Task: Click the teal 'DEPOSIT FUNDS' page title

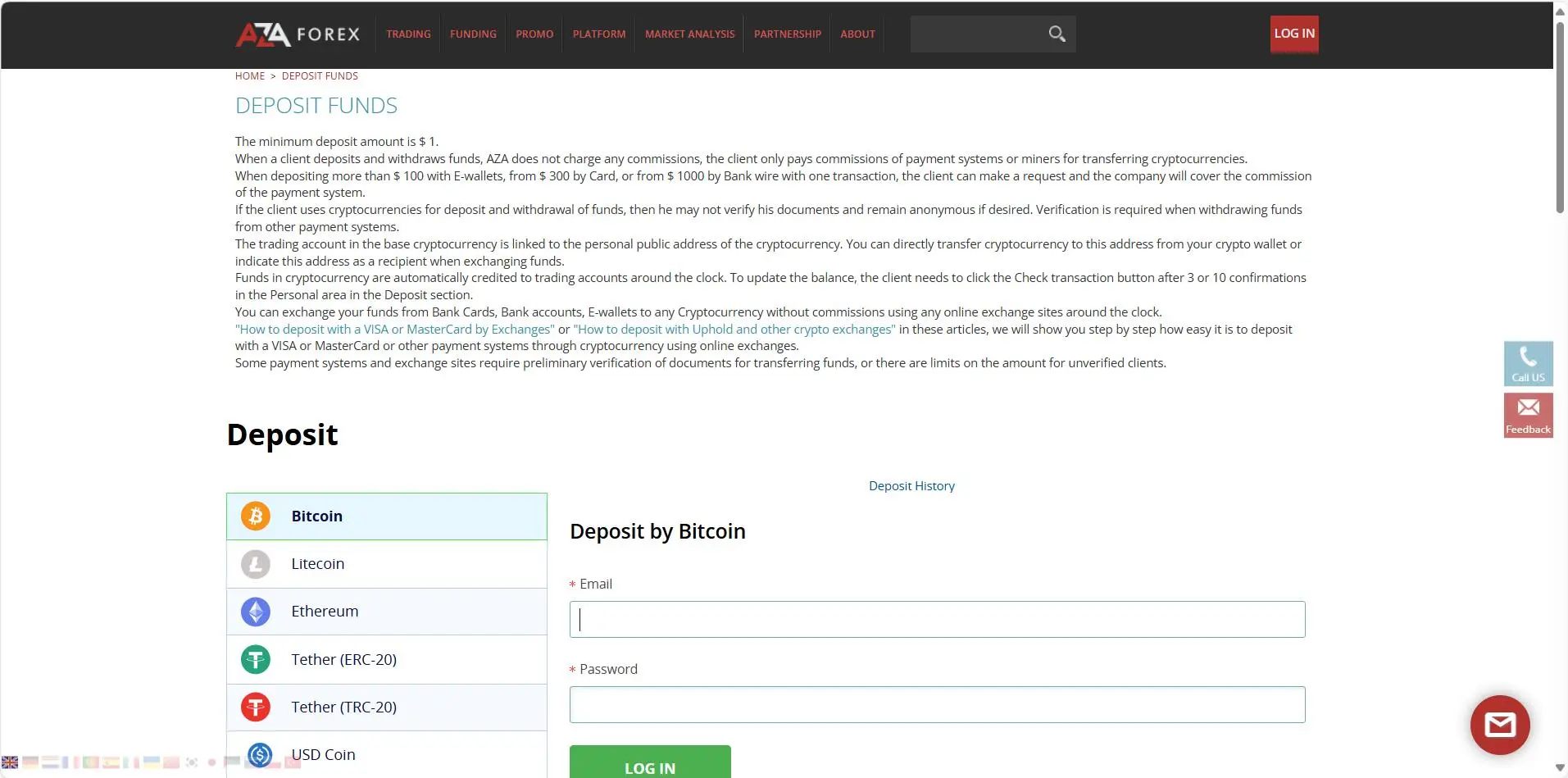Action: pos(316,106)
